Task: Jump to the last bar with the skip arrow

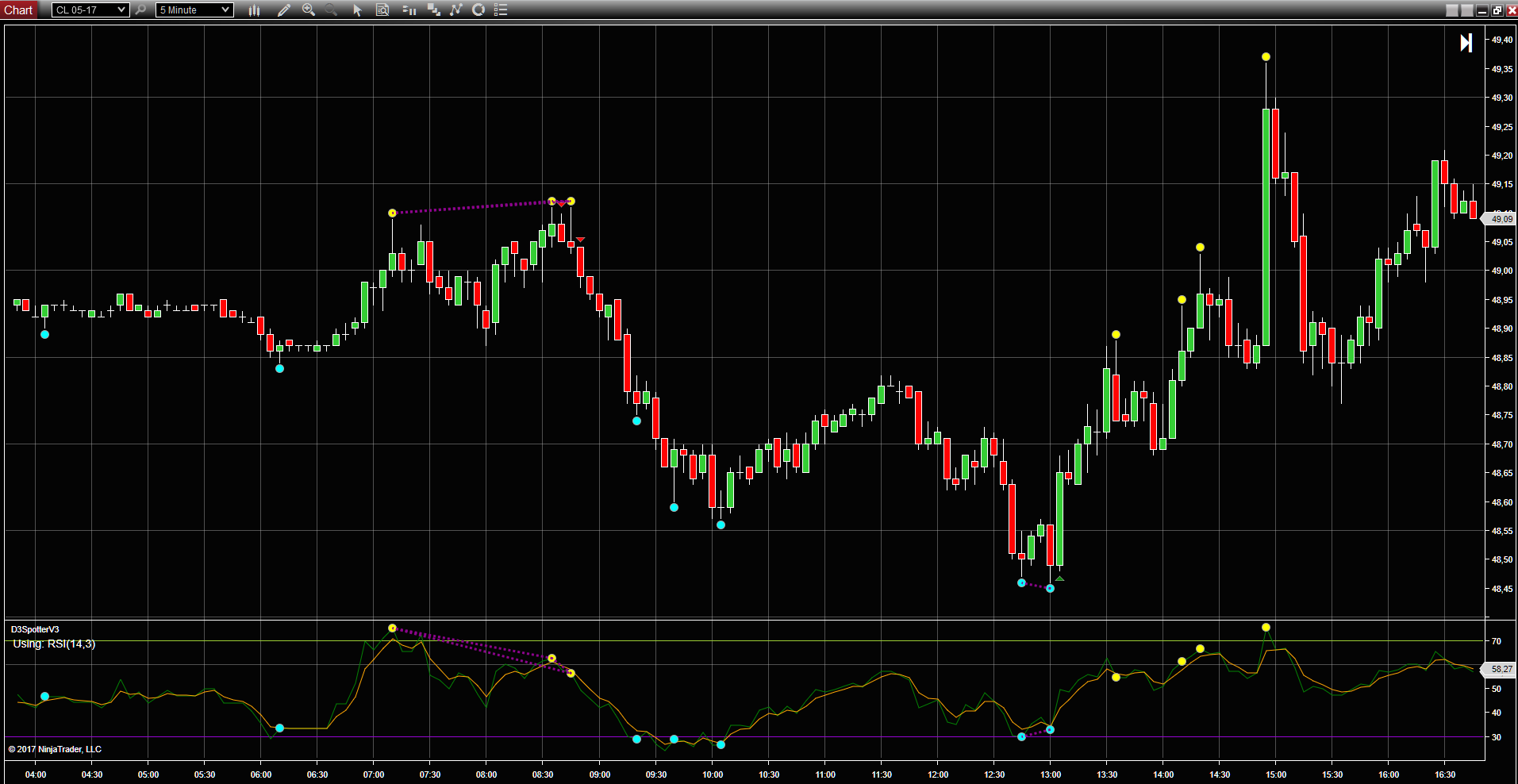Action: click(x=1466, y=43)
